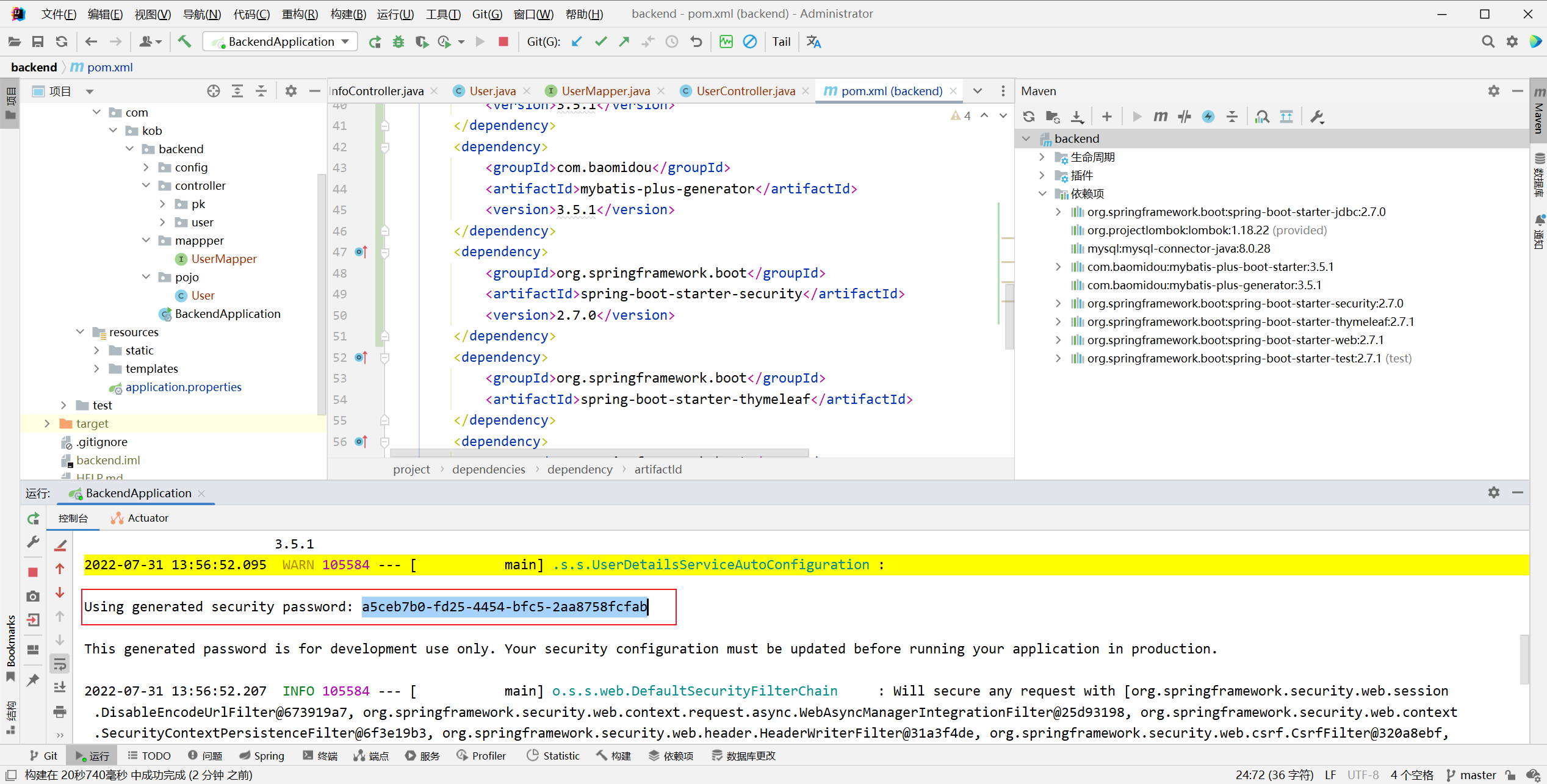The height and width of the screenshot is (784, 1547).
Task: Take thread dump camera icon
Action: (34, 596)
